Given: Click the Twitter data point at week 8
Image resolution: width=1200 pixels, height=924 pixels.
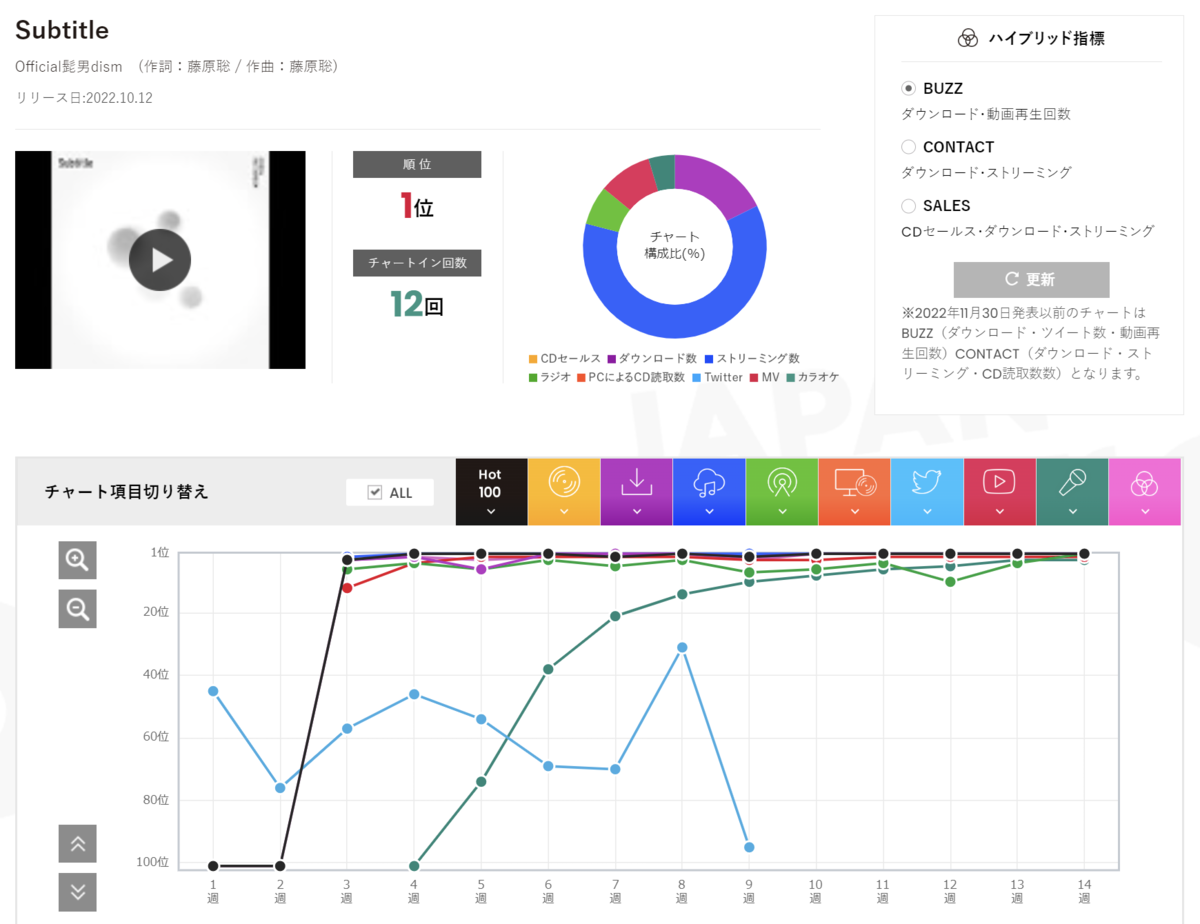Looking at the screenshot, I should coord(682,647).
